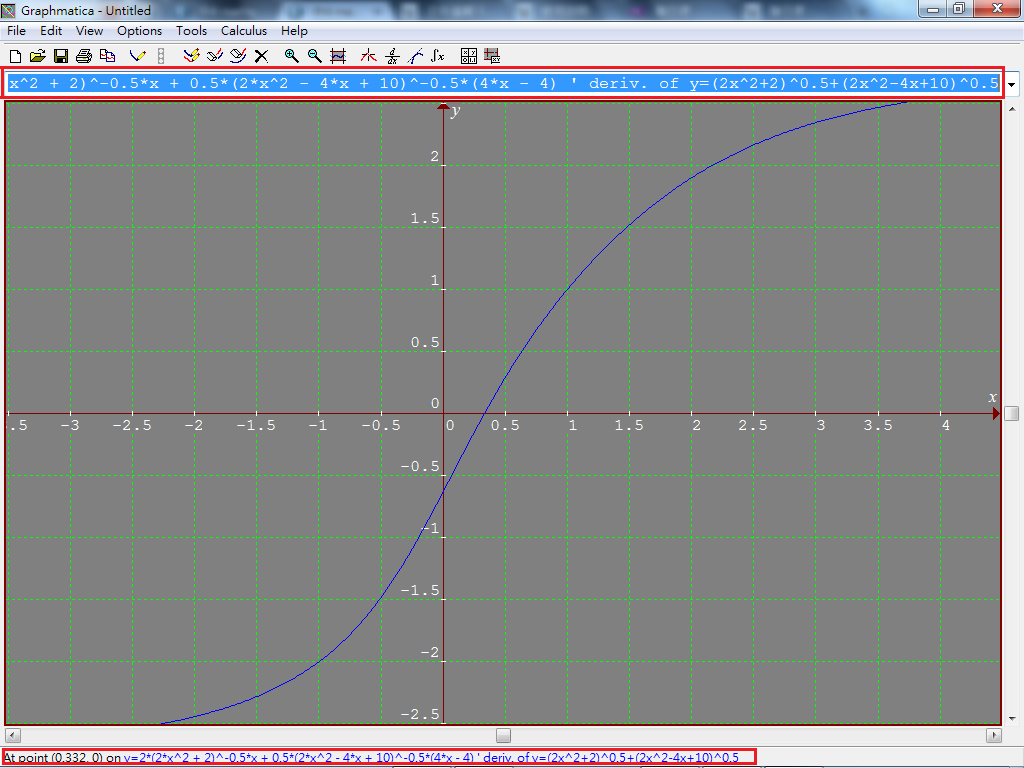Screen dimensions: 1024x768
Task: Save the graph with the floppy disk icon
Action: (x=61, y=56)
